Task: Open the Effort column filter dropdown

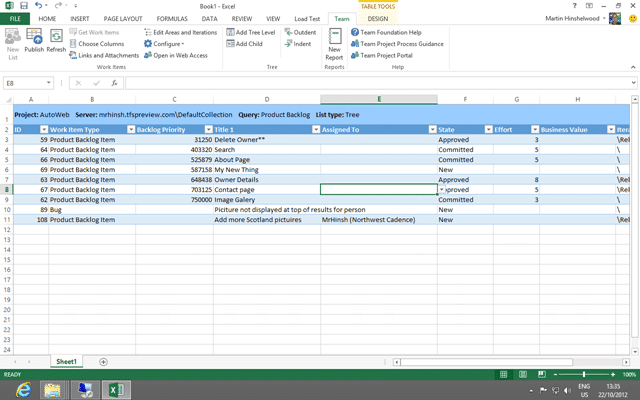Action: (x=535, y=129)
